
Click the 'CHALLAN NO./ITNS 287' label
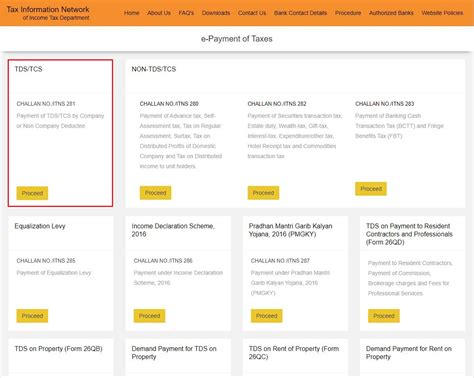280,261
